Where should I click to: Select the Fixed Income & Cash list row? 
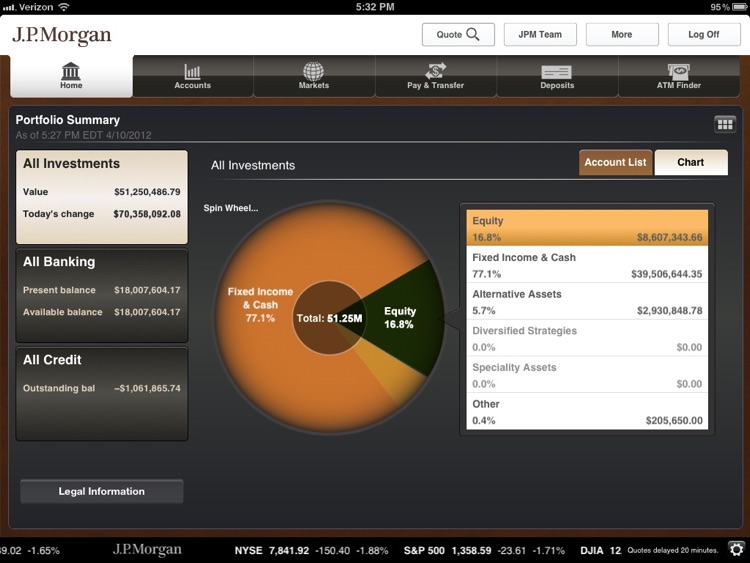[587, 265]
